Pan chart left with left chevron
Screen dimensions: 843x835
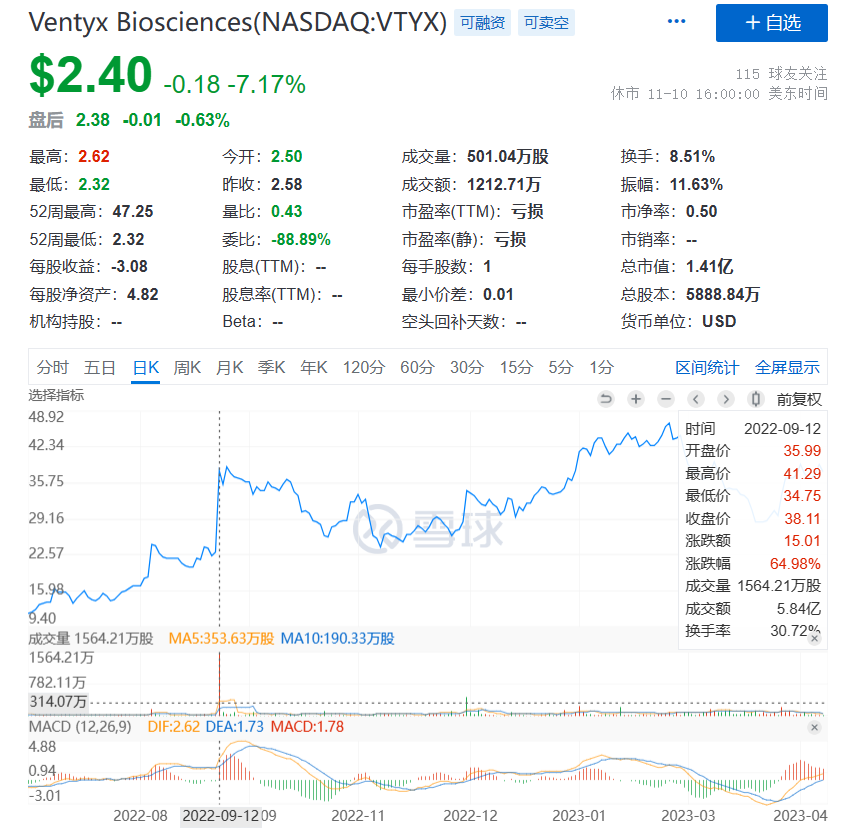coord(696,399)
